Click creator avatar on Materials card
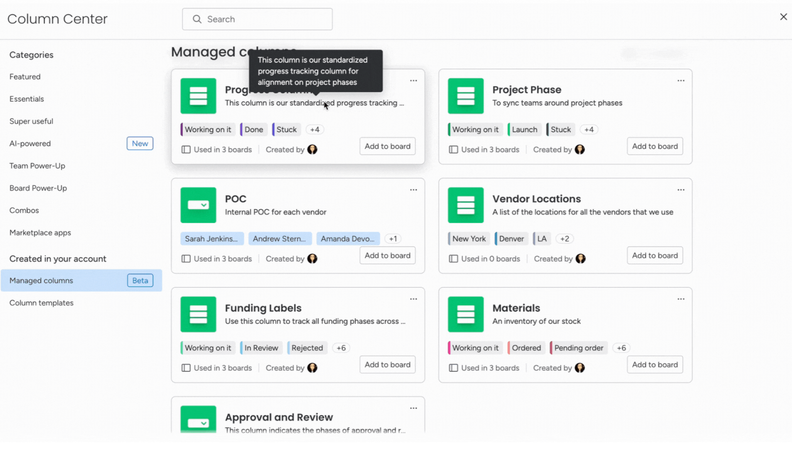Screen dimensions: 792x451 pos(580,368)
